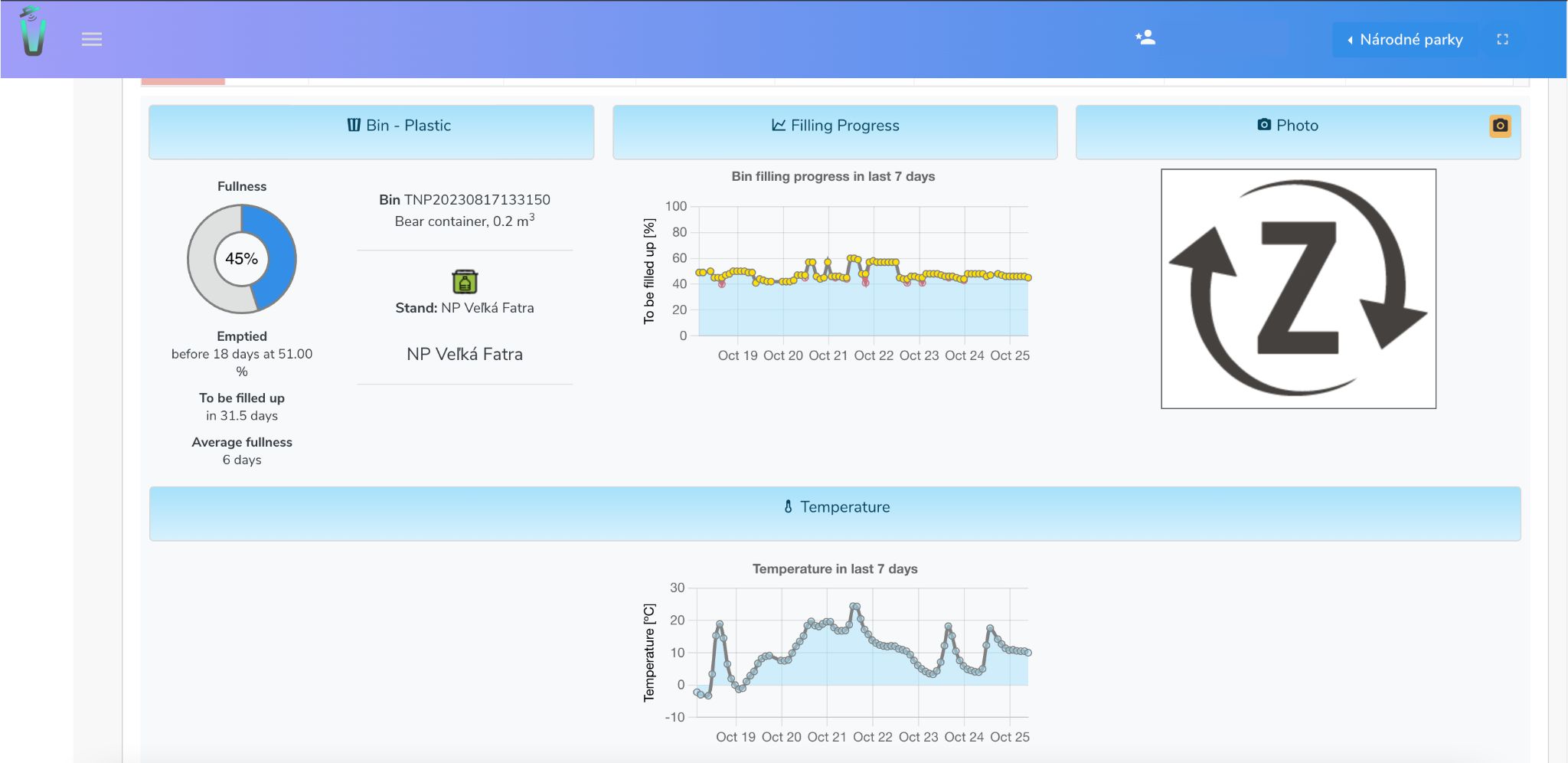
Task: Click the smart bin app logo
Action: 32,32
